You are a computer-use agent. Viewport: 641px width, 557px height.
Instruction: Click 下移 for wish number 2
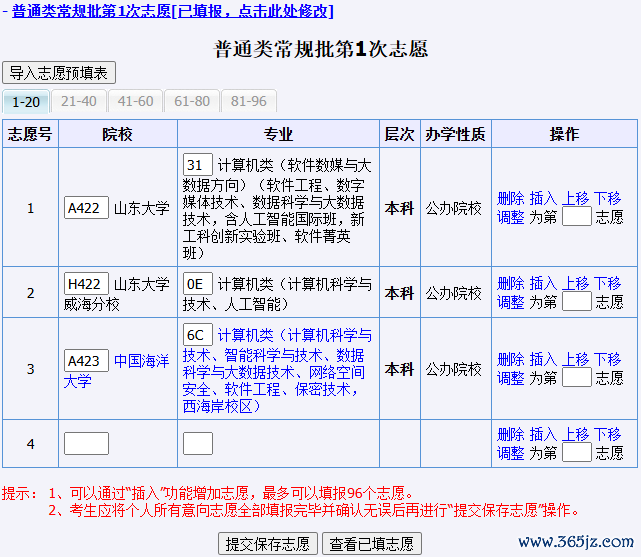(607, 283)
